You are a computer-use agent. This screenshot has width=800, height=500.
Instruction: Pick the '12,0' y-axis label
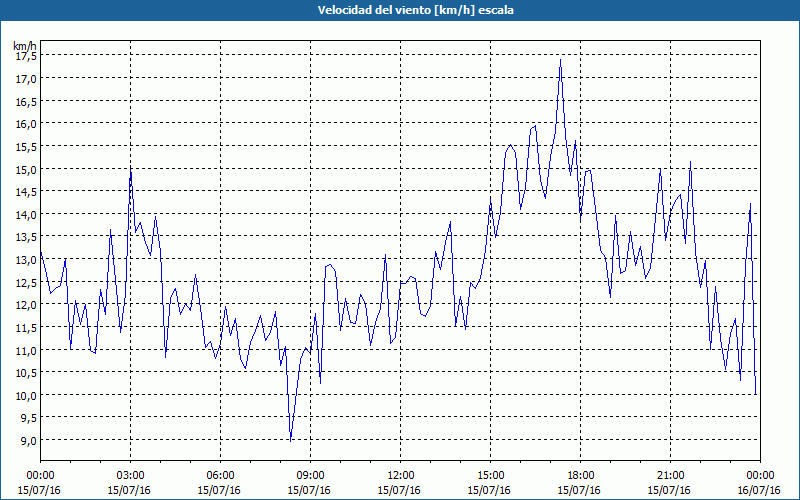(26, 305)
